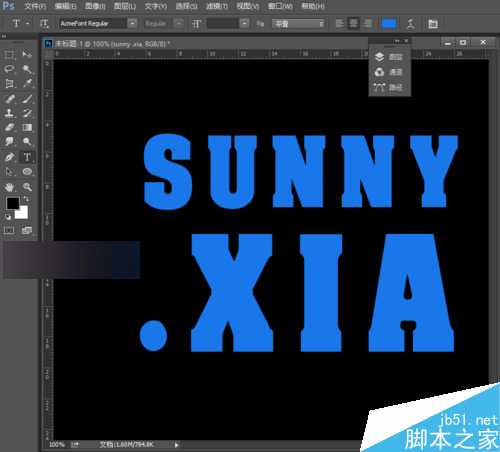This screenshot has width=500, height=452.
Task: Select the Hand tool
Action: pyautogui.click(x=10, y=187)
